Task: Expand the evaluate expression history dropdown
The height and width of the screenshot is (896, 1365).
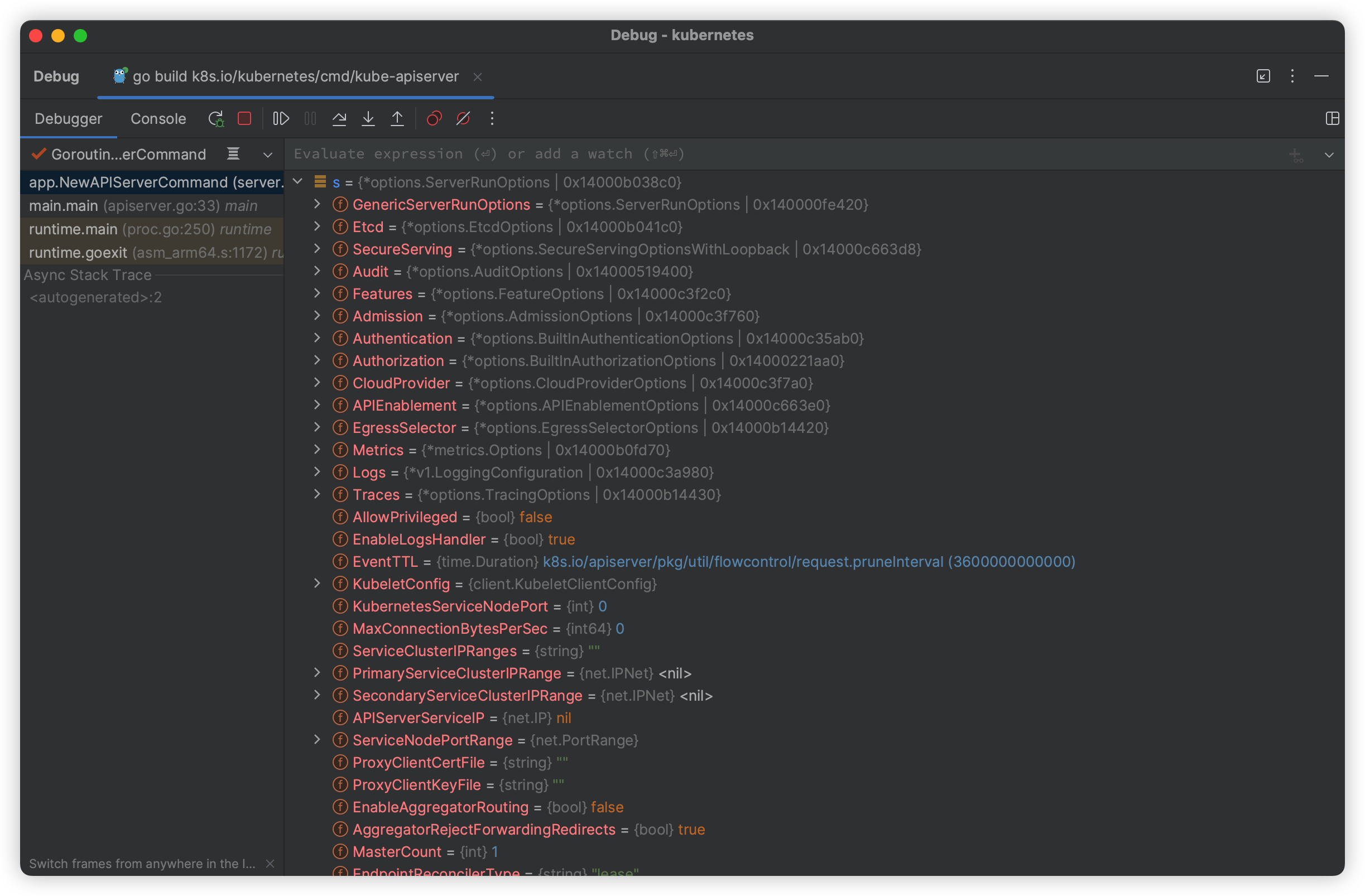Action: tap(1329, 155)
